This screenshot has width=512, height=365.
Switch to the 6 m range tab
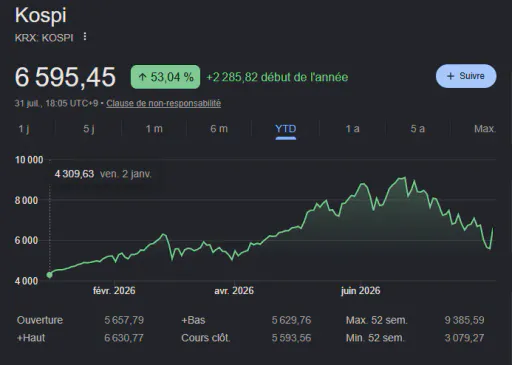click(219, 129)
